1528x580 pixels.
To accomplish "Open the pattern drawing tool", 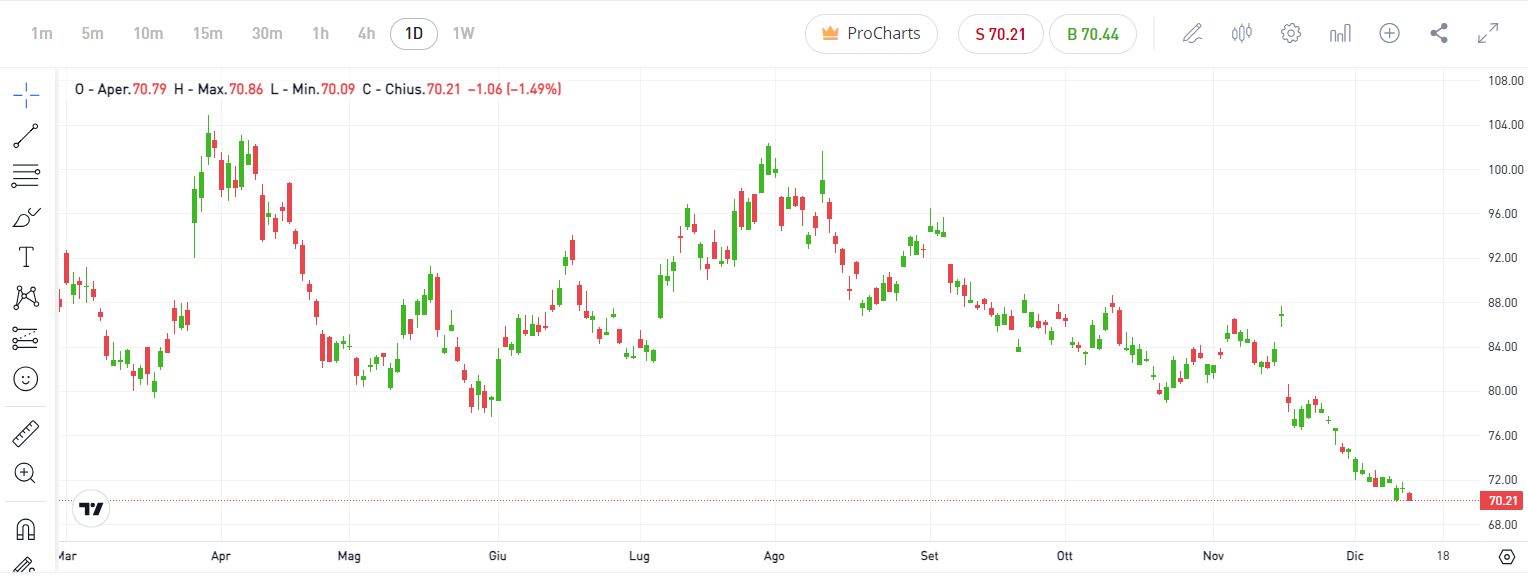I will [26, 297].
